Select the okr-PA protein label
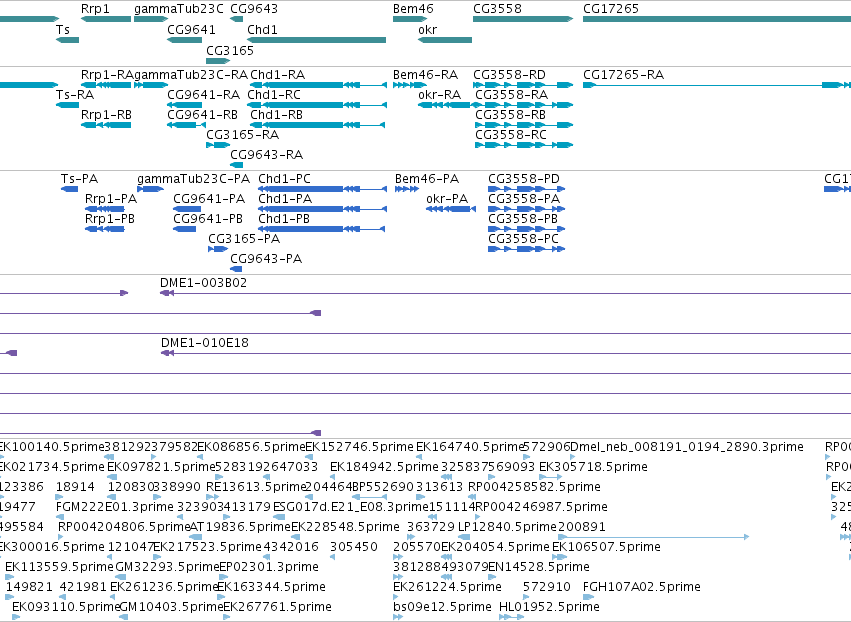 [447, 199]
